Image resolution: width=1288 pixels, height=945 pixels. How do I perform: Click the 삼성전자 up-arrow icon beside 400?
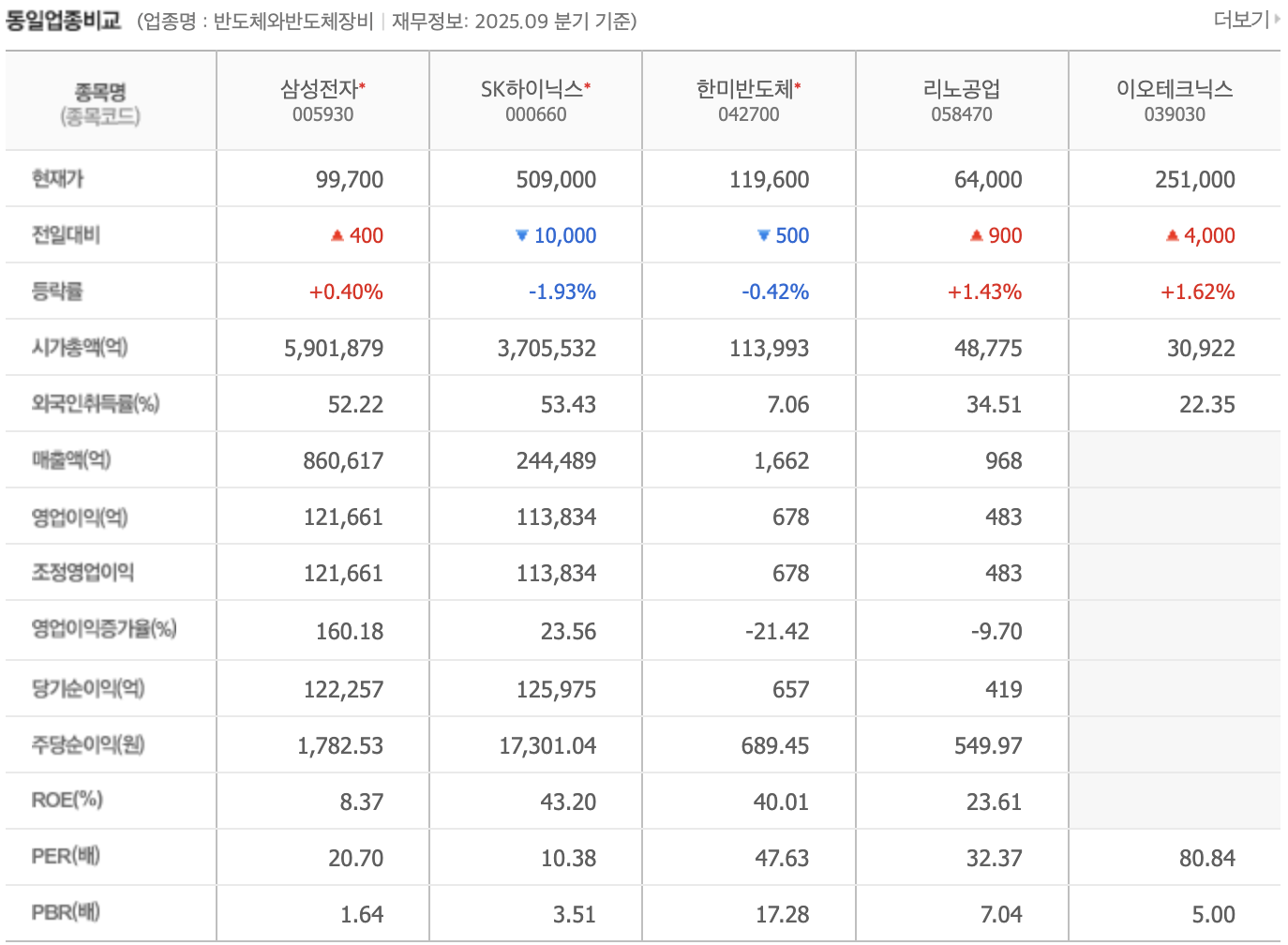click(337, 236)
